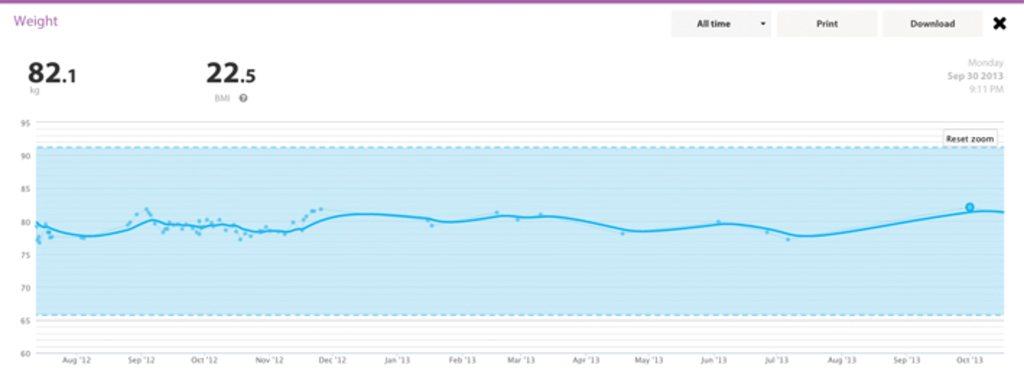Click the BMI help question mark icon

tap(243, 98)
